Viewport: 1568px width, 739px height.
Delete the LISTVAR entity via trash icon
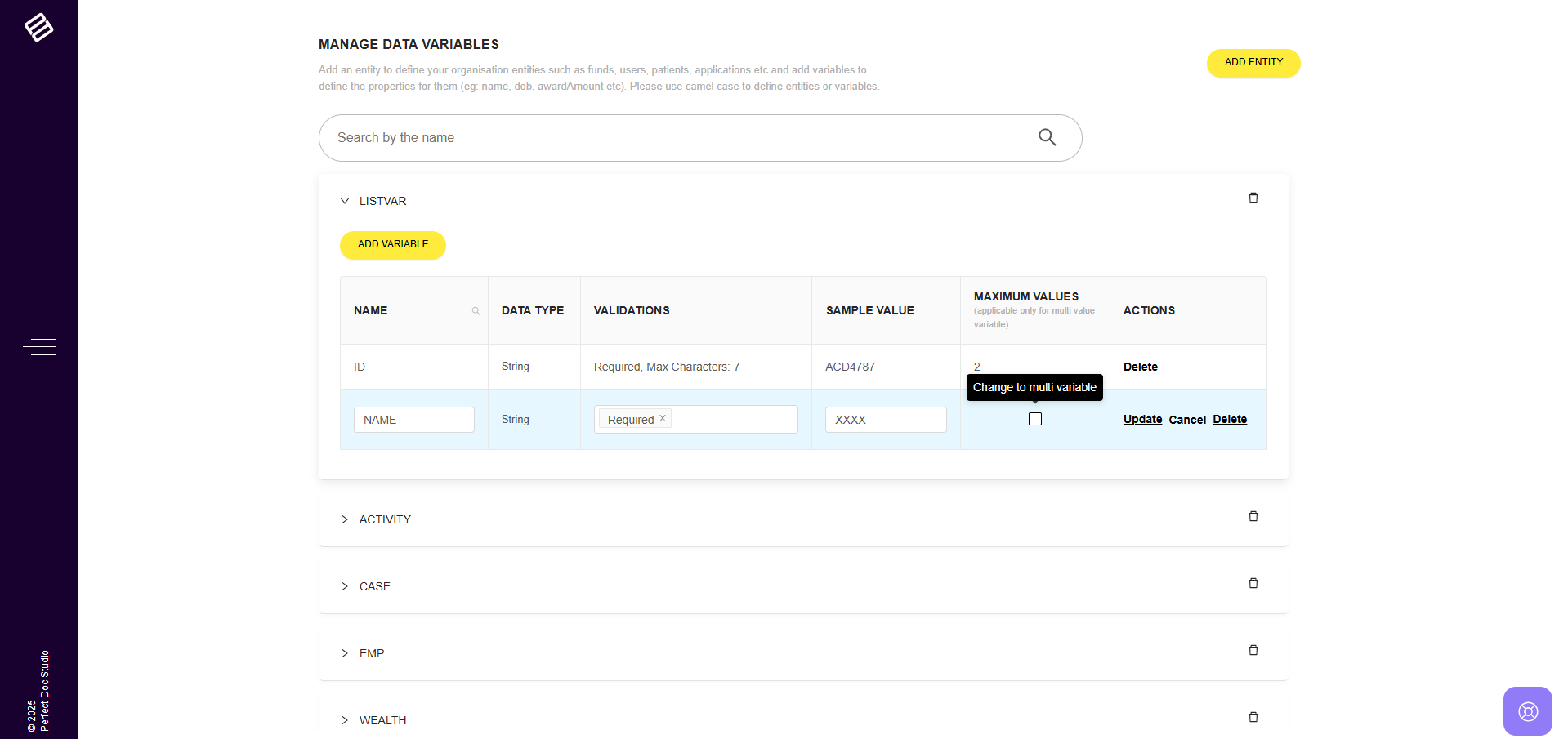click(1253, 198)
